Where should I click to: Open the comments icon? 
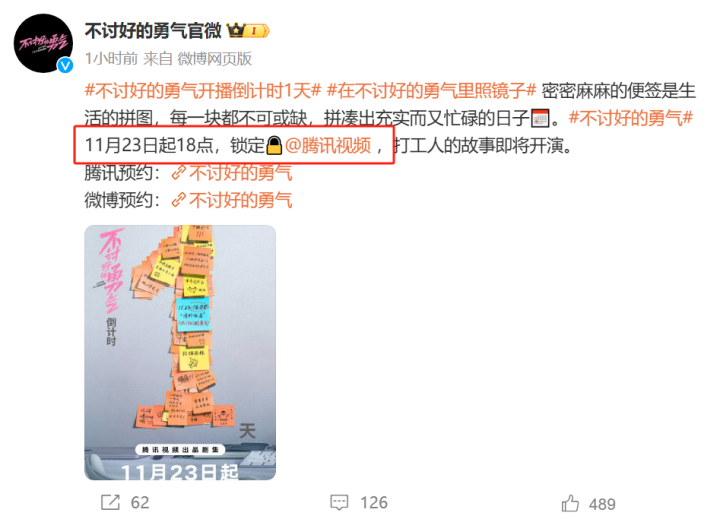pyautogui.click(x=339, y=502)
